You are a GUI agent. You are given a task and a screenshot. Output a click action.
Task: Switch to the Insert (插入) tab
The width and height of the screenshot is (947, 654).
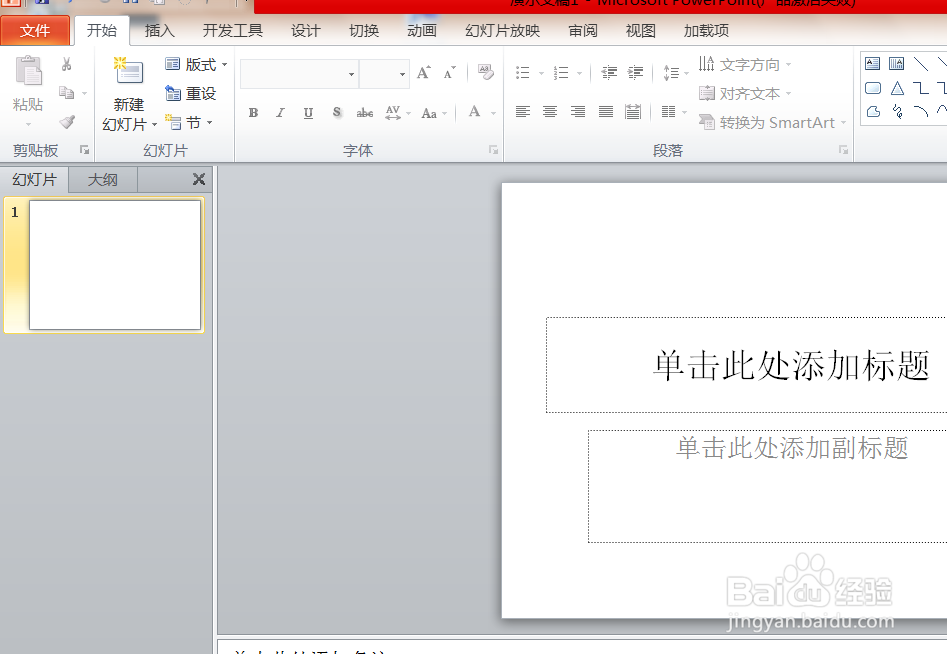tap(159, 31)
